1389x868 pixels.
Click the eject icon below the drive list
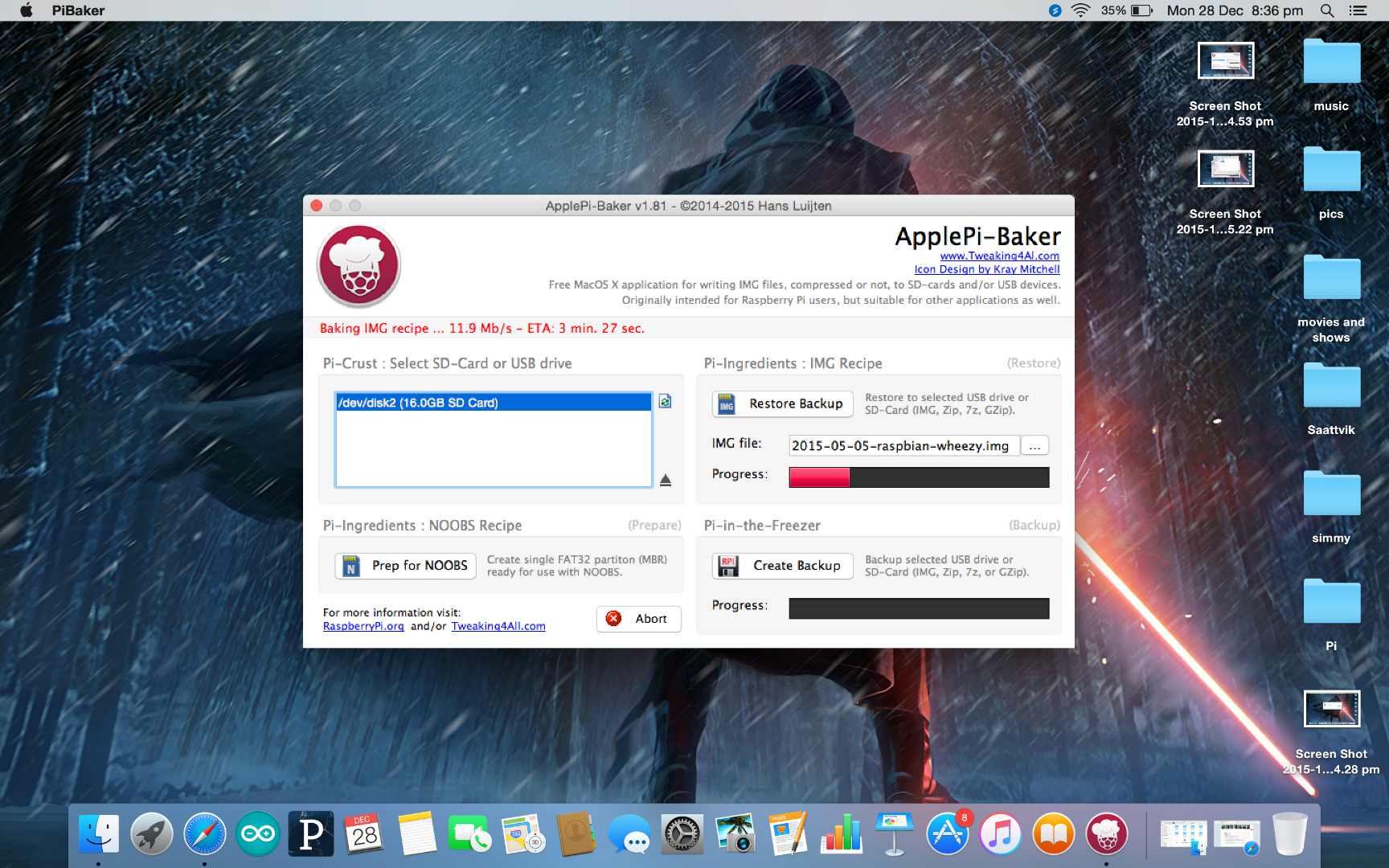click(x=665, y=479)
